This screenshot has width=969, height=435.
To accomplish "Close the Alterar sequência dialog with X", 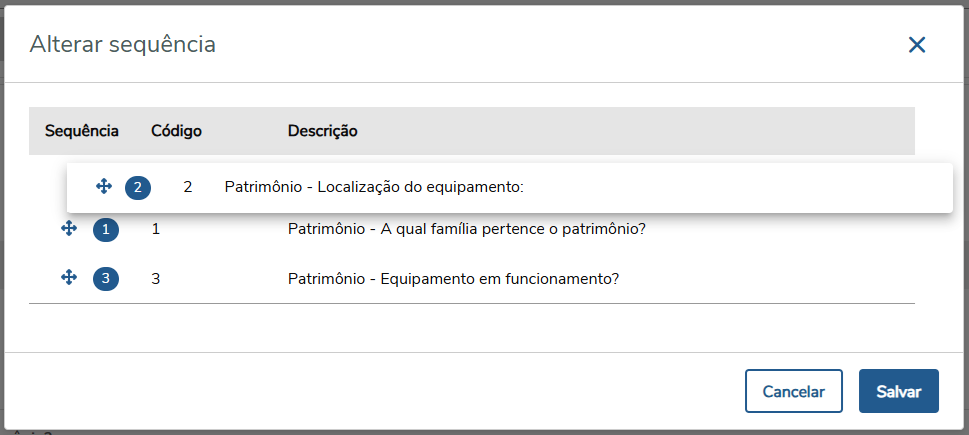I will click(x=917, y=44).
